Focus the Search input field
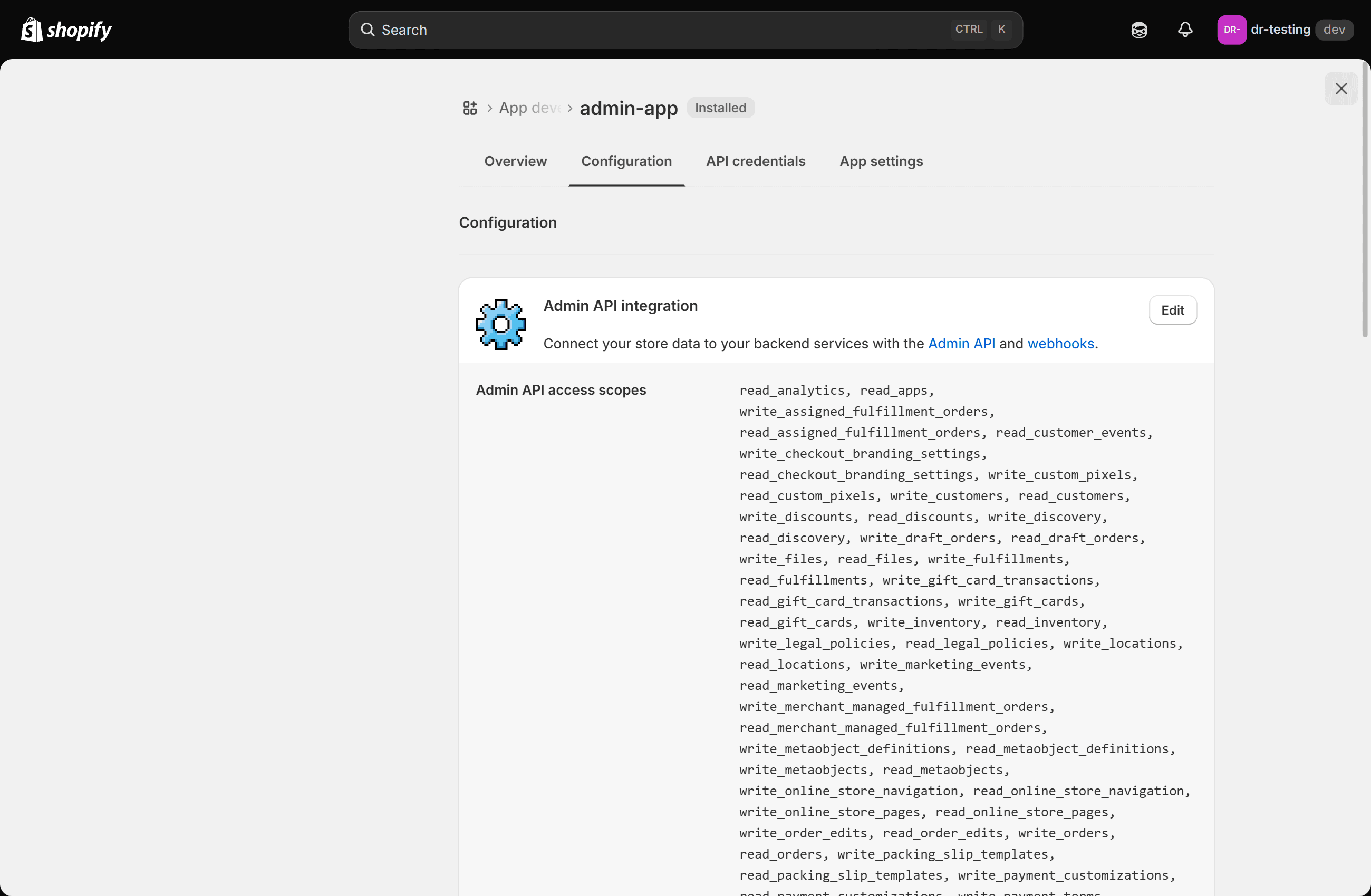 tap(685, 30)
